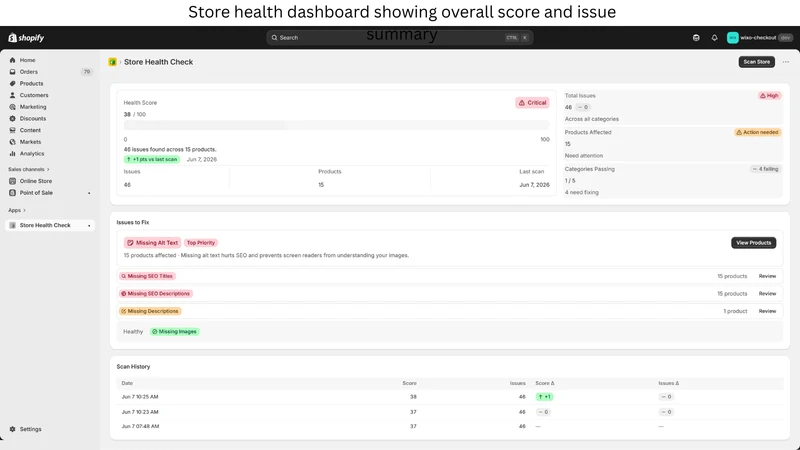
Task: Click the Missing SEO Descriptions badge
Action: pos(156,294)
